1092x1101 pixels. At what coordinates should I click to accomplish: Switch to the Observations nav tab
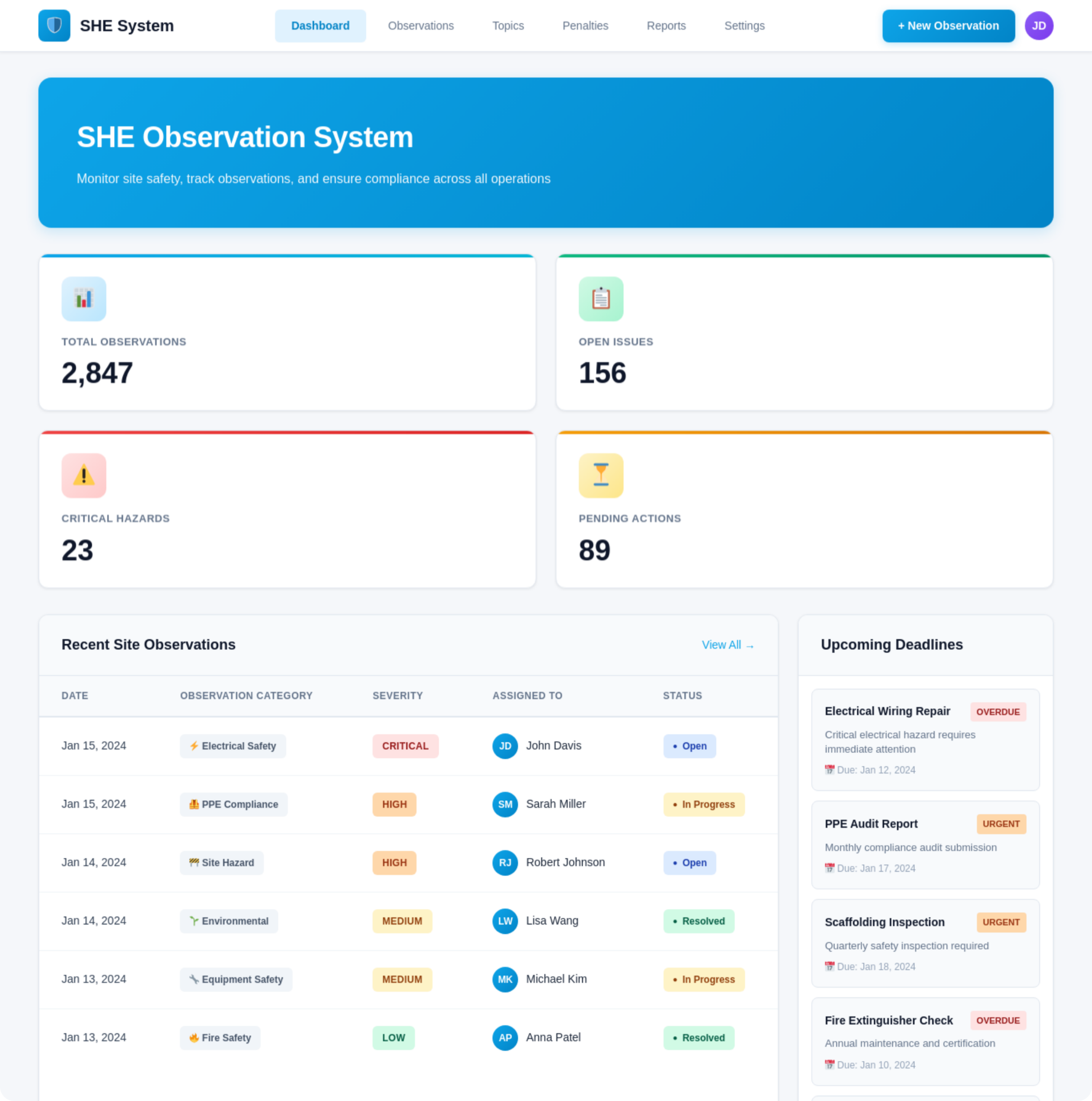tap(421, 26)
